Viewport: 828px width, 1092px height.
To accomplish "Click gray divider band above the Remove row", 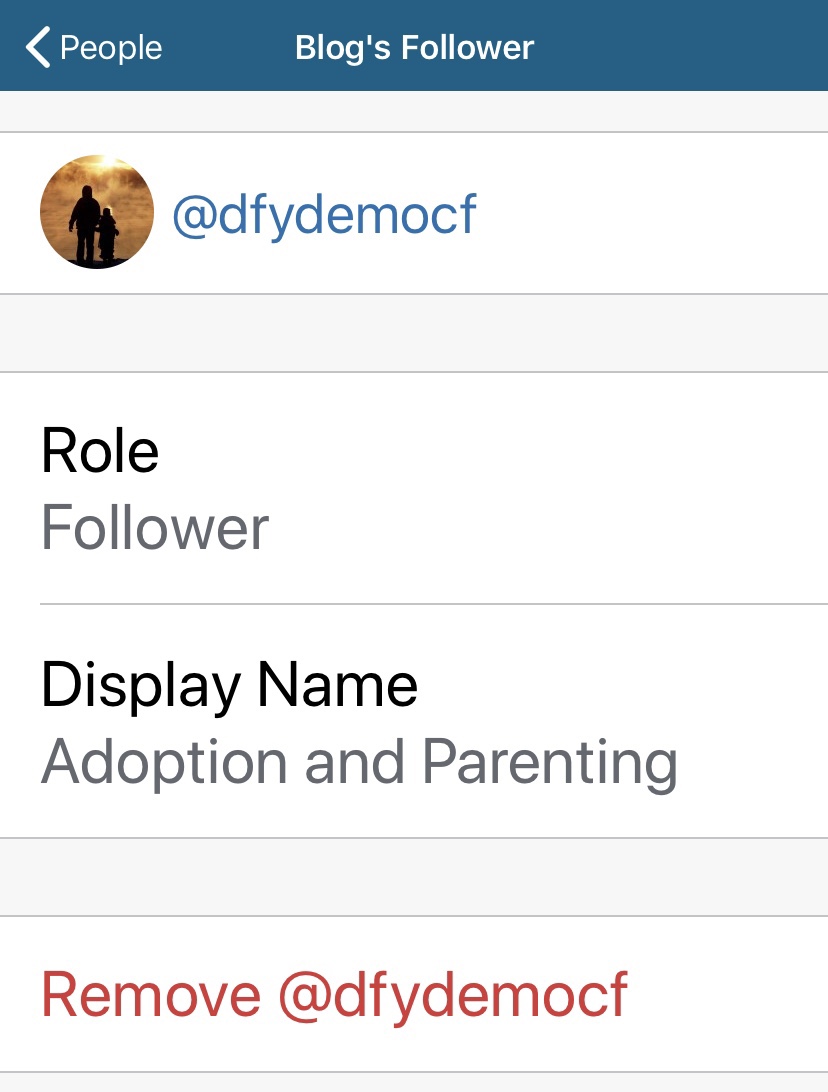I will tap(414, 877).
